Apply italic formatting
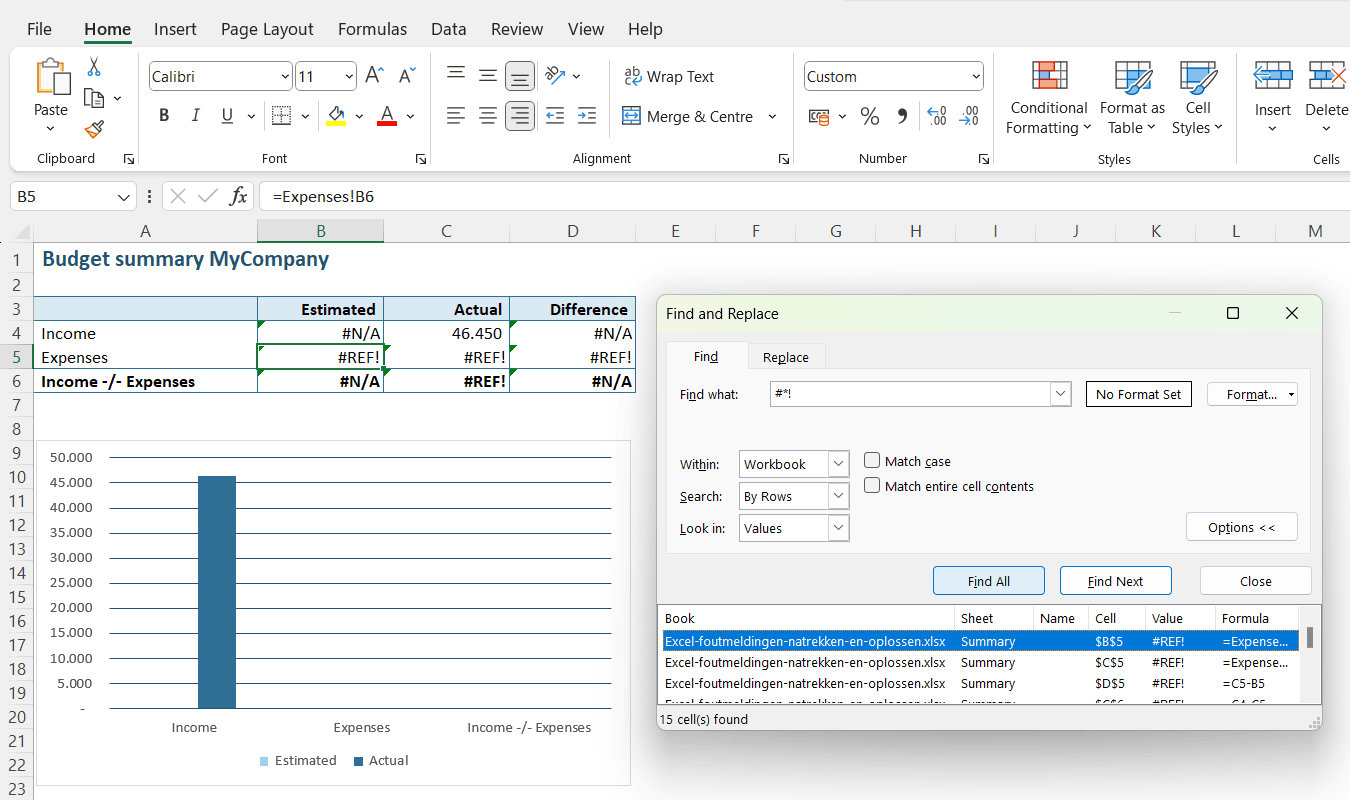Image resolution: width=1350 pixels, height=800 pixels. pos(195,115)
